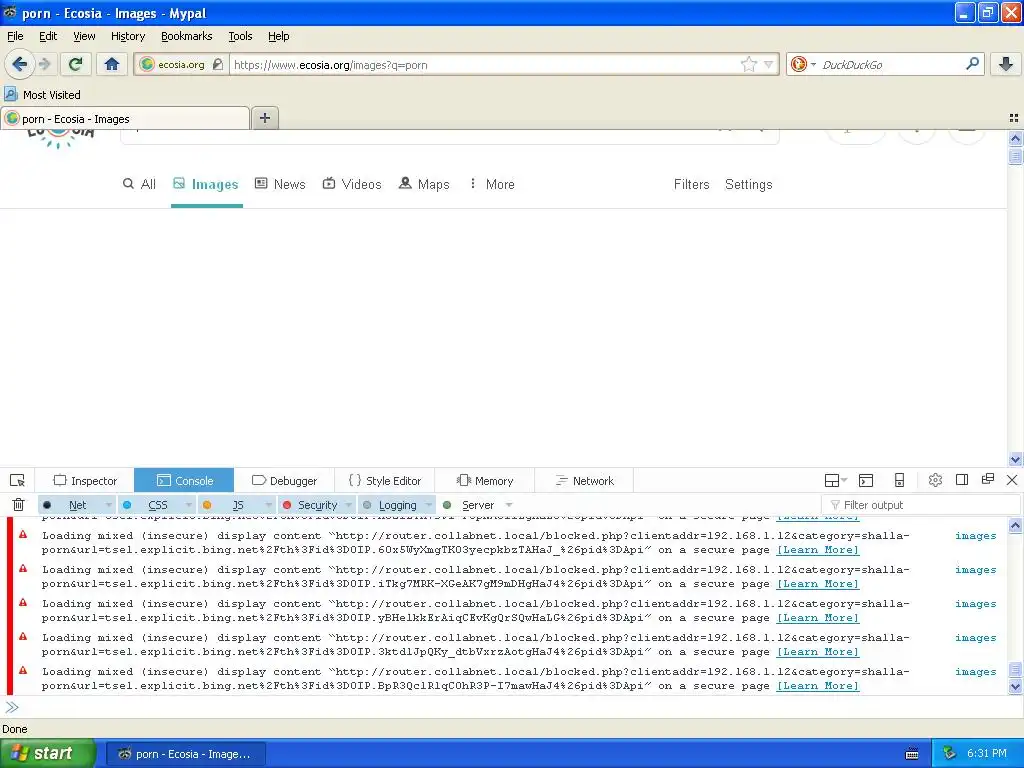Screen dimensions: 1024x768
Task: Click the console scrollbar up arrow
Action: (1015, 525)
